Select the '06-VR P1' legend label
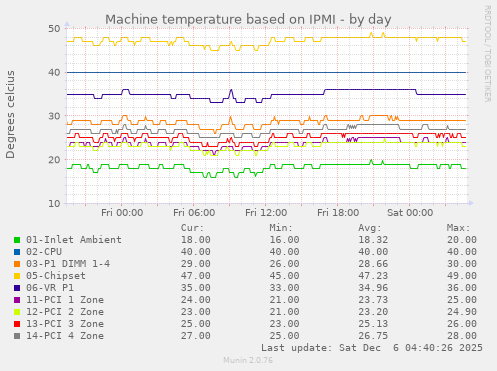The height and width of the screenshot is (371, 497). tap(50, 288)
